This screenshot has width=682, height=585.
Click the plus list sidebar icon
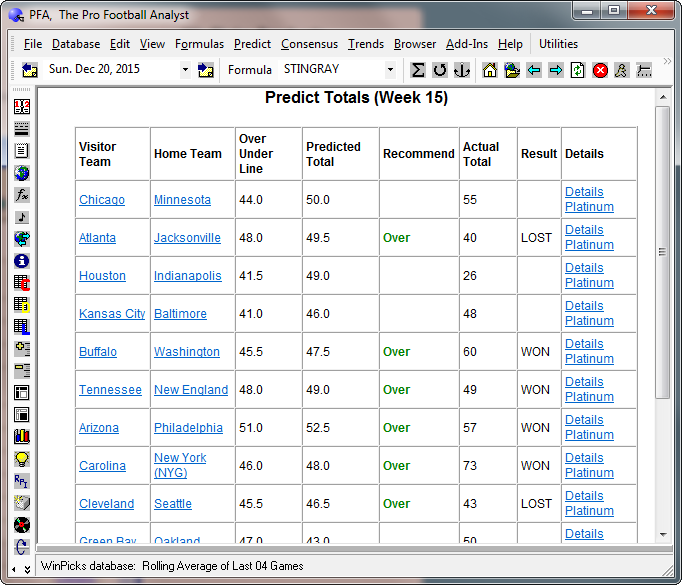pyautogui.click(x=22, y=349)
